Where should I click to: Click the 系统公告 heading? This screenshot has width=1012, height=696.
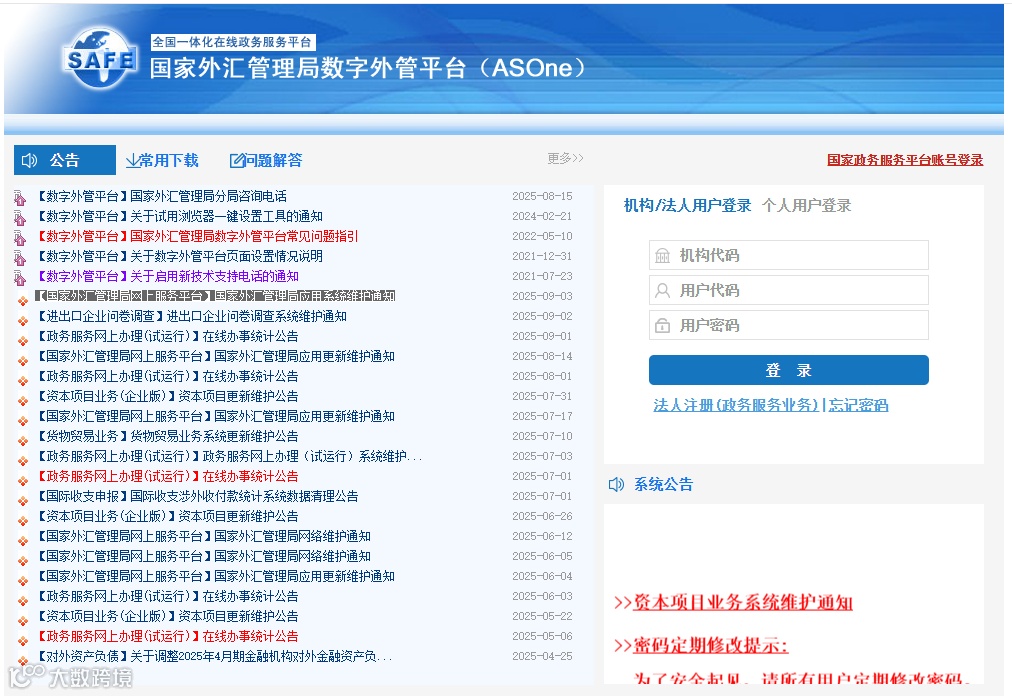click(x=663, y=484)
